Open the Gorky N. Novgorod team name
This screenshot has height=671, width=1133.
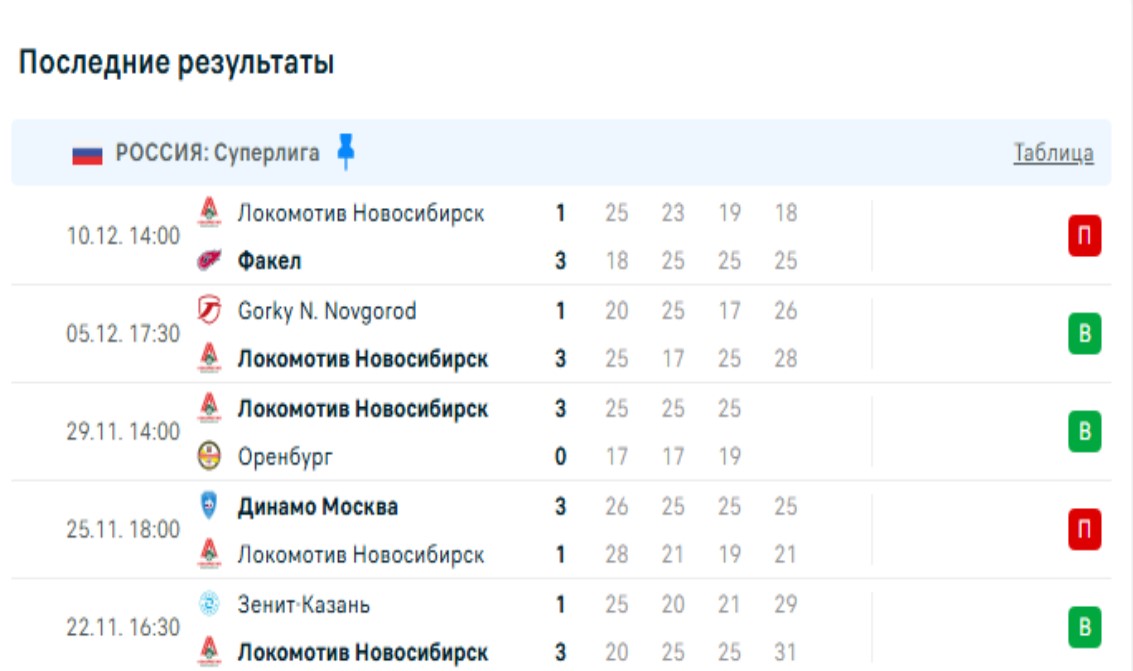[326, 311]
